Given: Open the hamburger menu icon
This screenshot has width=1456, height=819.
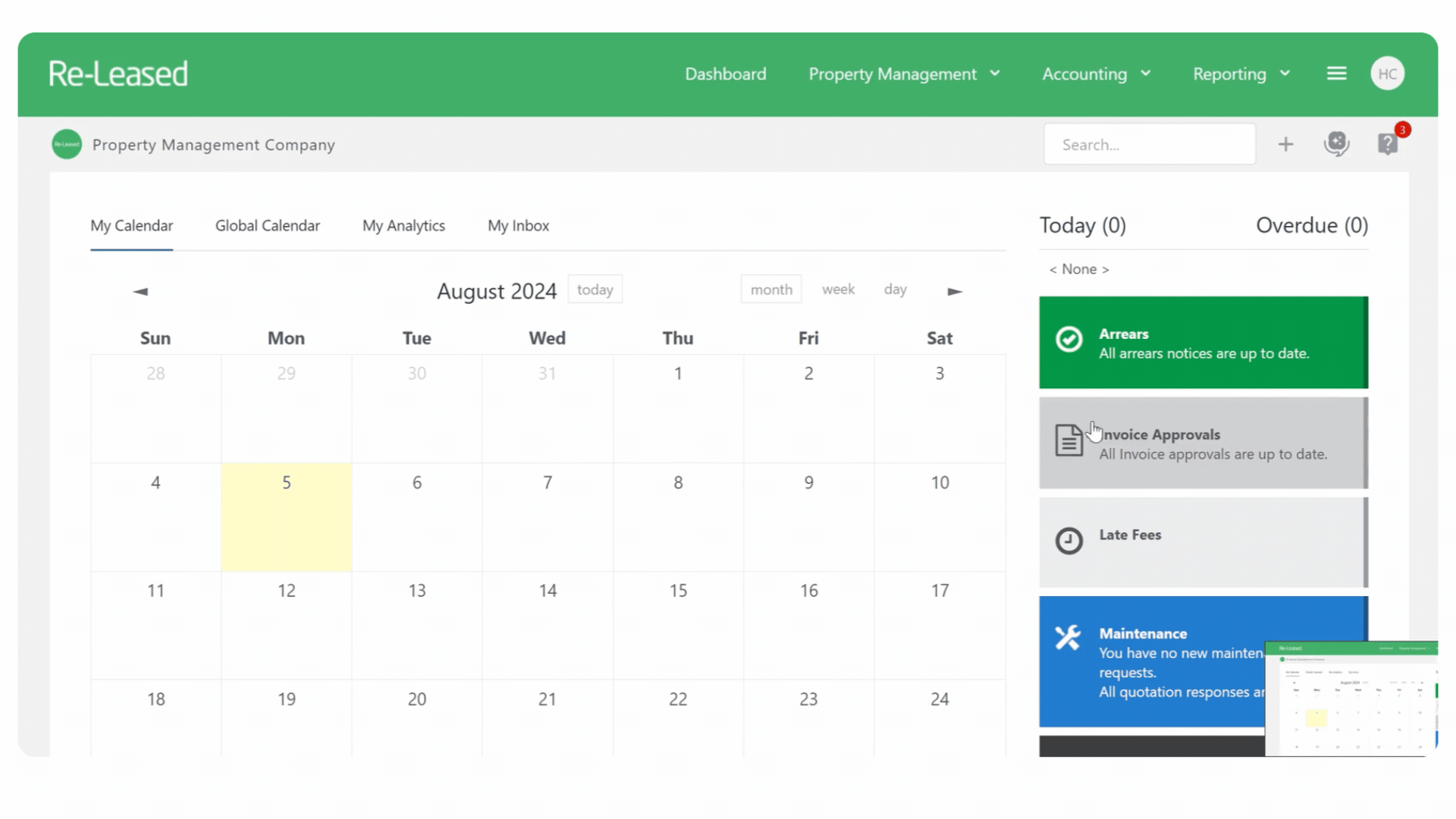Looking at the screenshot, I should pyautogui.click(x=1336, y=74).
